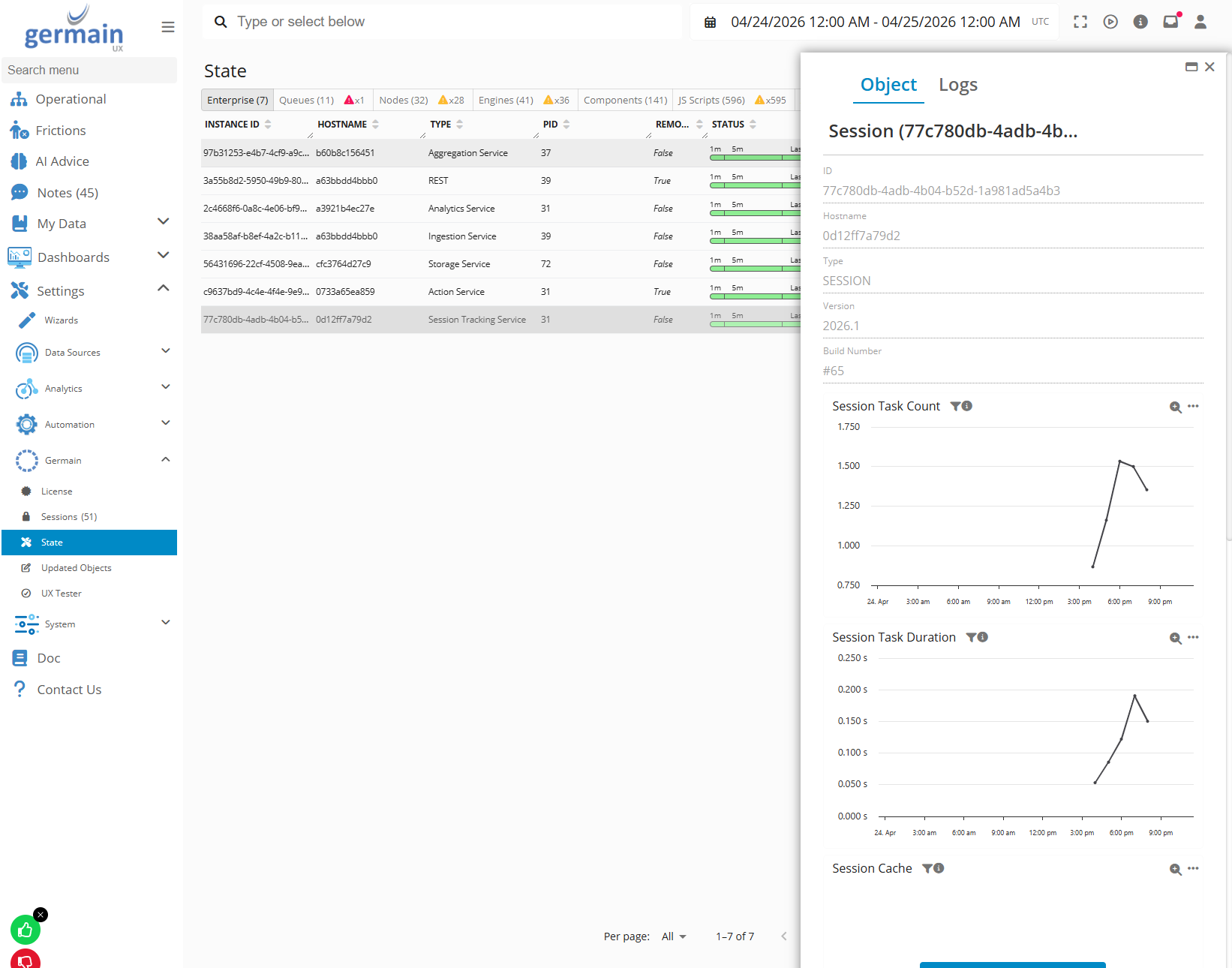Zoom into Session Task Count chart
This screenshot has height=968, width=1232.
coord(1175,407)
